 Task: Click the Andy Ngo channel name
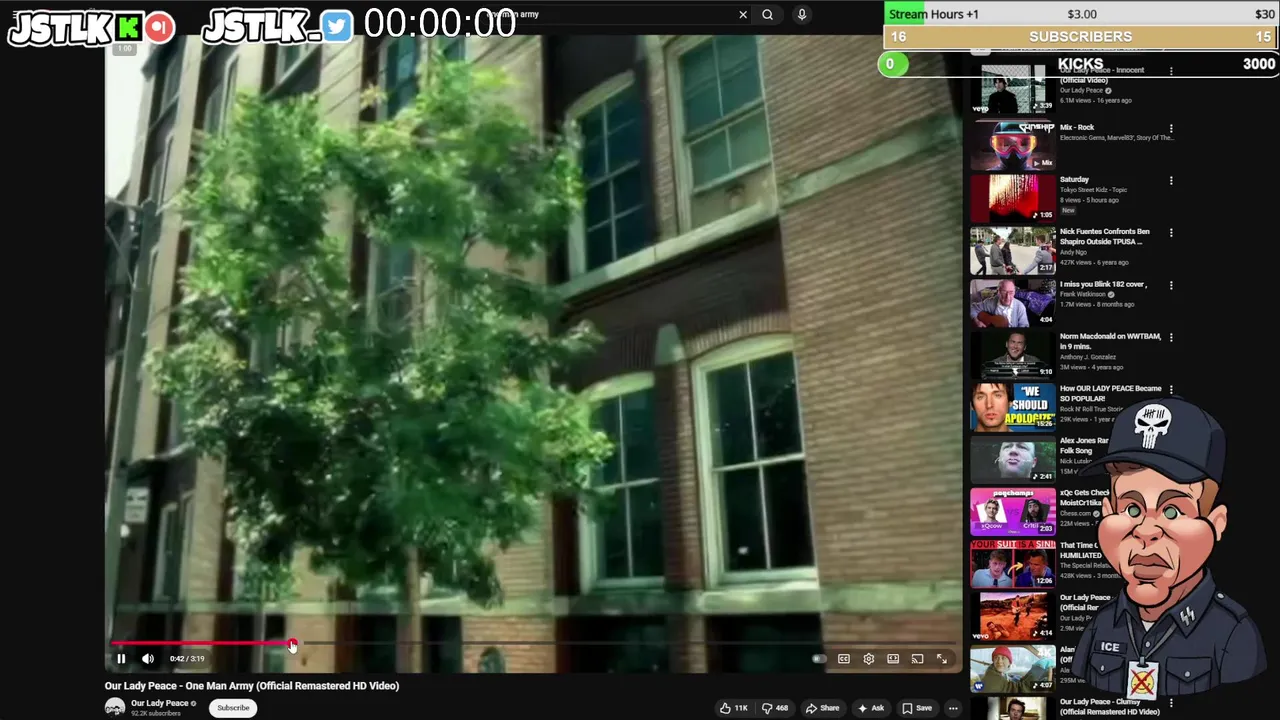coord(1073,252)
